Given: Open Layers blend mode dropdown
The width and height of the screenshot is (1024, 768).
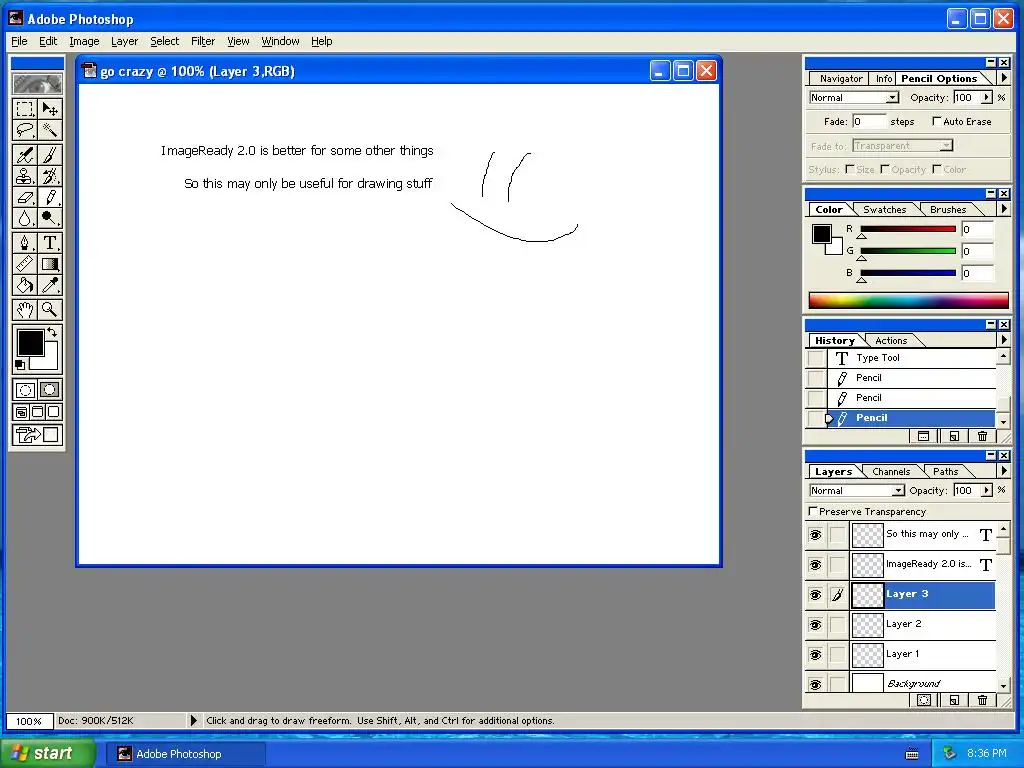Looking at the screenshot, I should [x=857, y=490].
